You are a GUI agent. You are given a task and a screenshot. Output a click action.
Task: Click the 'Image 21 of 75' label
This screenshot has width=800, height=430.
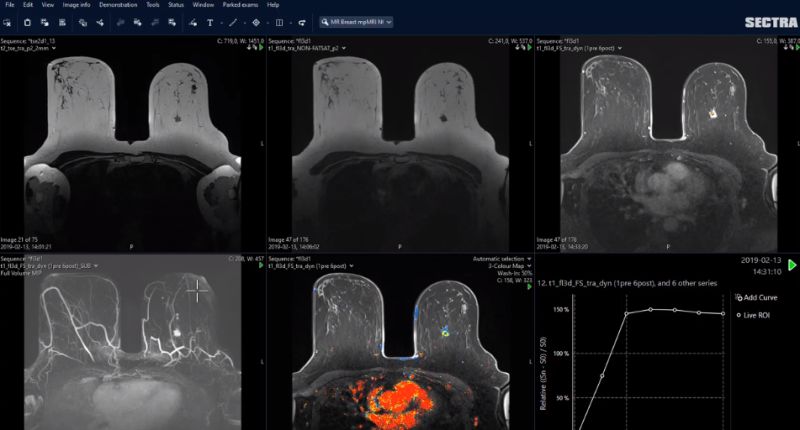[x=19, y=240]
